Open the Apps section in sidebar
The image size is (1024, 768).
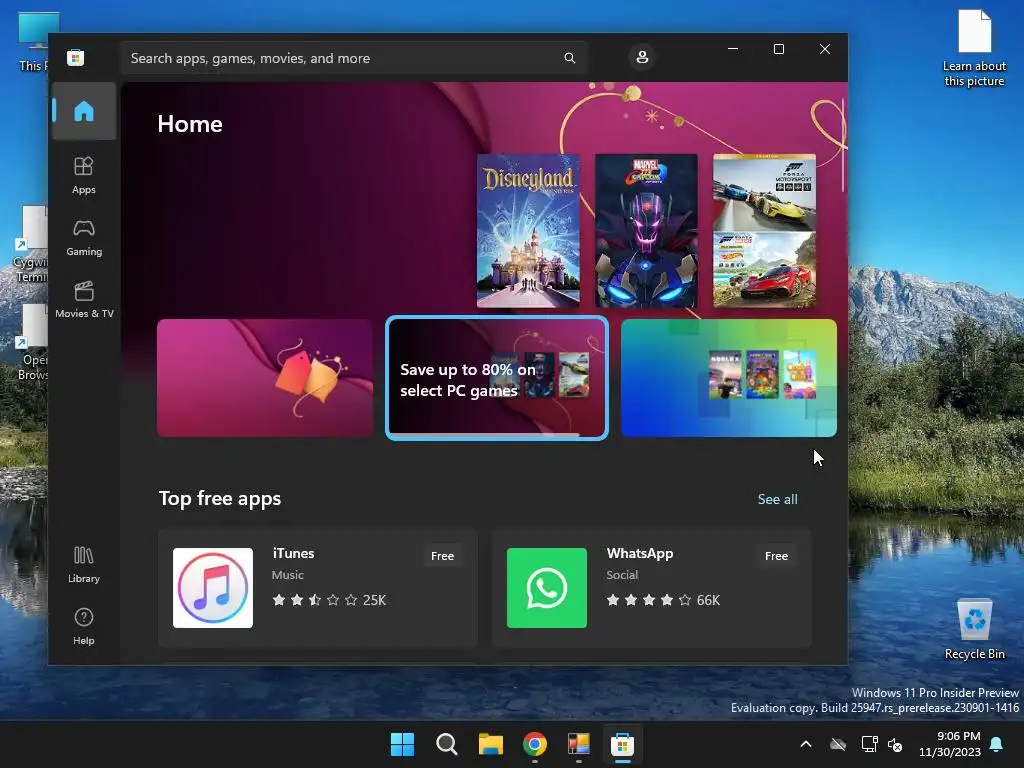(84, 176)
